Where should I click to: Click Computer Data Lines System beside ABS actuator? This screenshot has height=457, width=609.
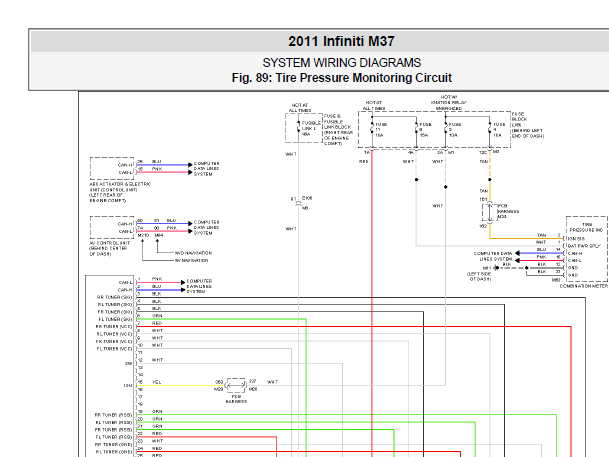(x=206, y=169)
